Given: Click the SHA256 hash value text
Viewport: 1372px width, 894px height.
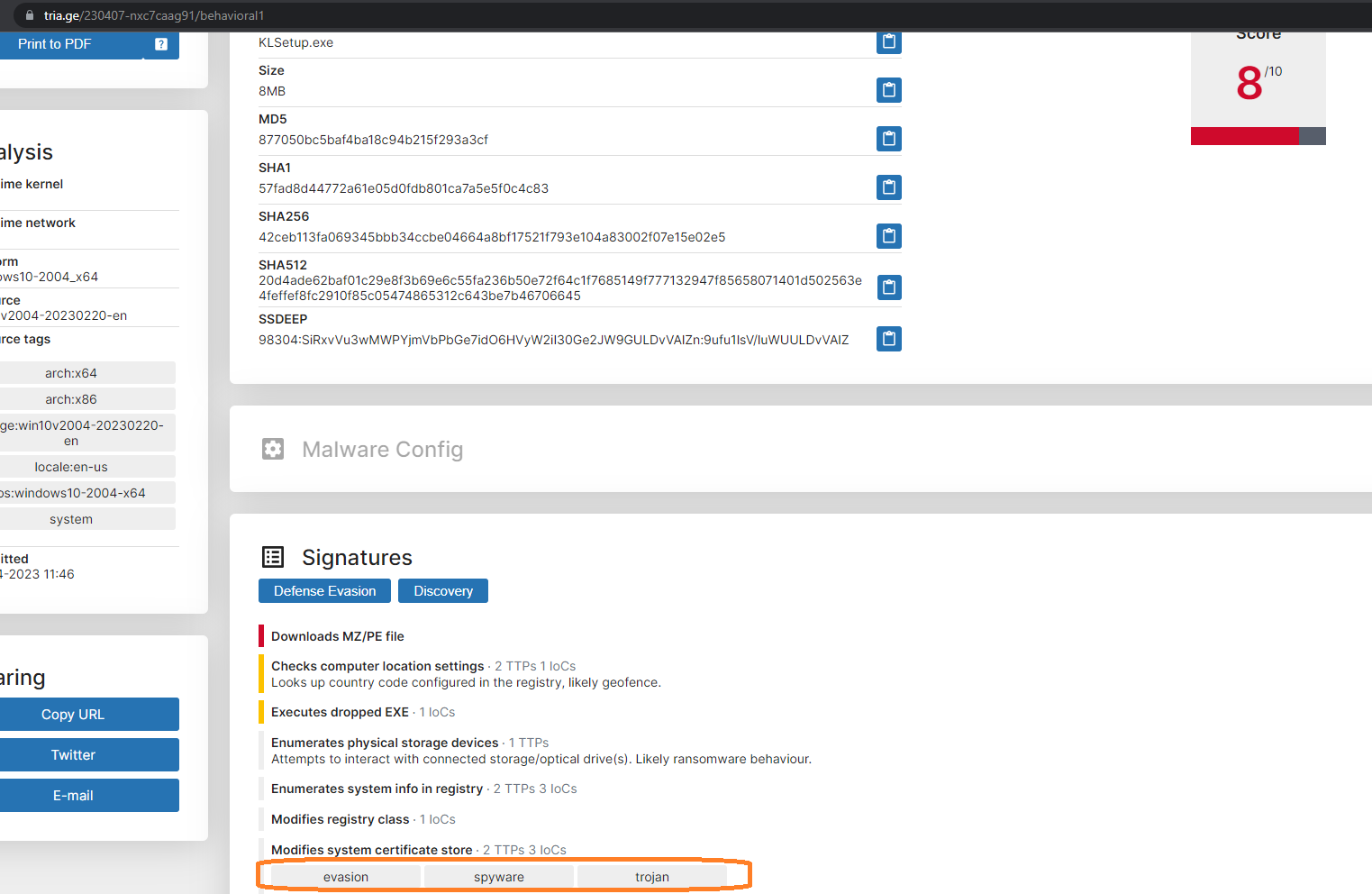Looking at the screenshot, I should pyautogui.click(x=492, y=237).
